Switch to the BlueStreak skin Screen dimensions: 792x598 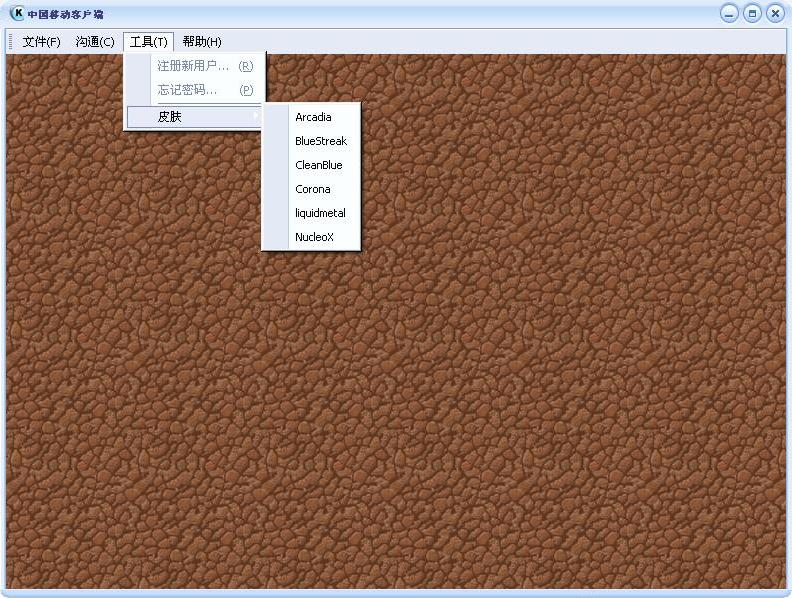tap(321, 141)
